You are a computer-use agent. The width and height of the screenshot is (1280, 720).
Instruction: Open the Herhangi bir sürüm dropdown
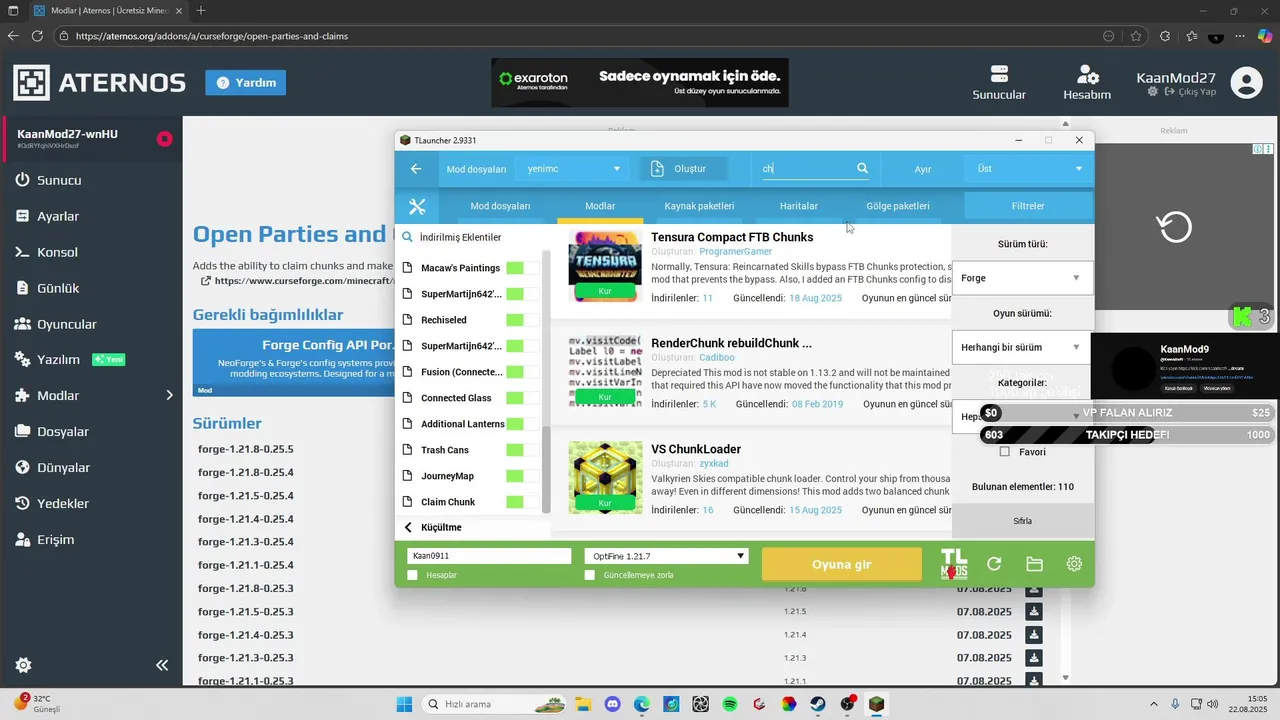point(1022,347)
